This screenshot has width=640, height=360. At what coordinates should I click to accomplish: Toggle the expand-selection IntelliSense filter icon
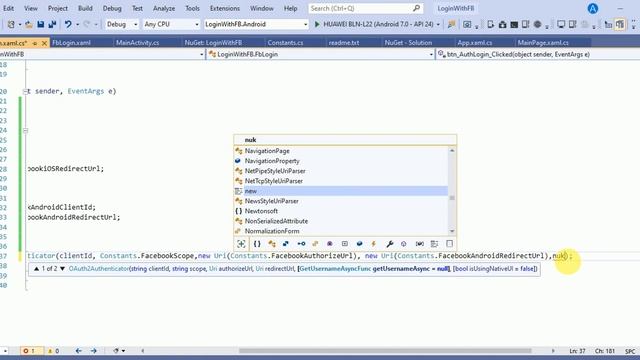click(241, 244)
